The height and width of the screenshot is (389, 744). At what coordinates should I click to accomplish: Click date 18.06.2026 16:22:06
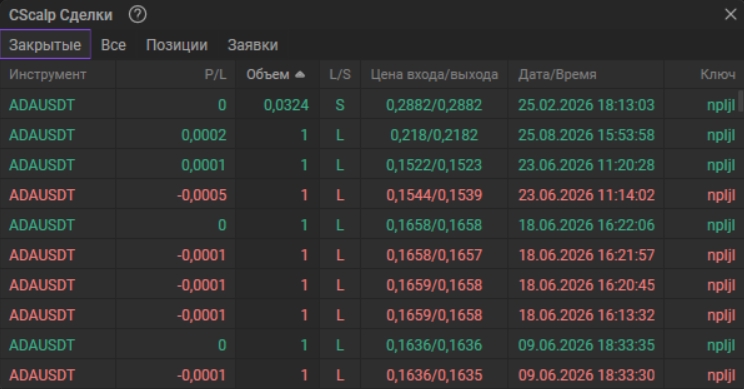pos(586,225)
